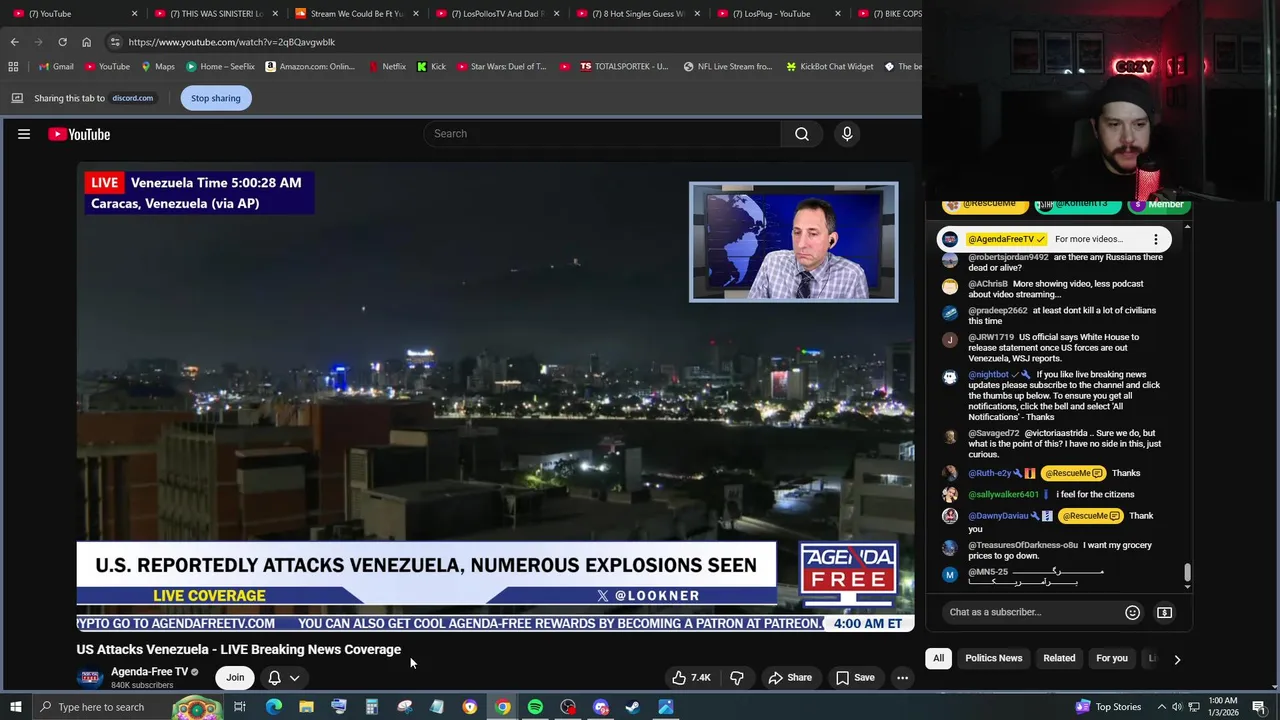The width and height of the screenshot is (1280, 720).
Task: Open the Gmail bookmark
Action: pos(56,66)
